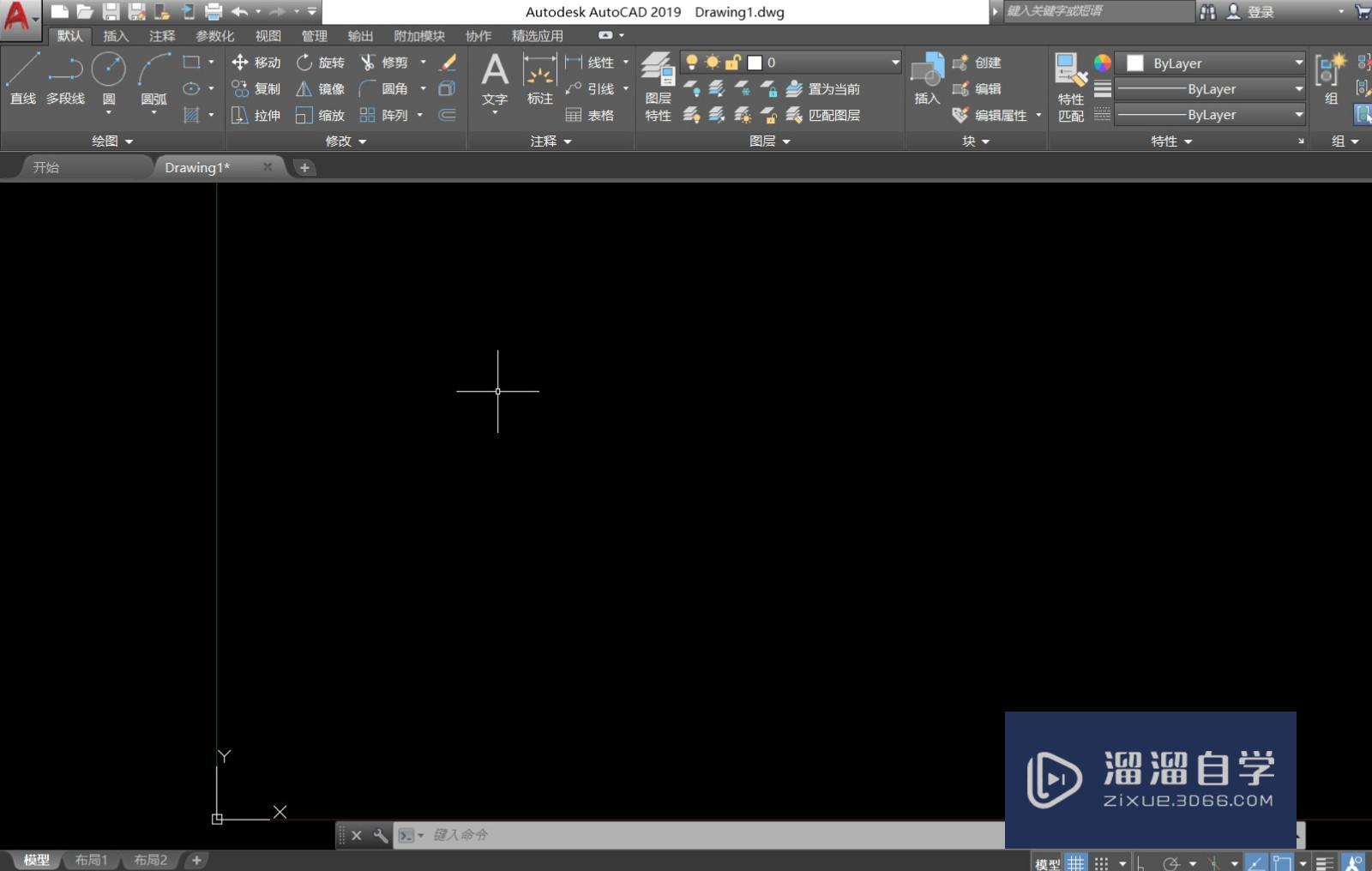
Task: Toggle ortho mode in status bar
Action: click(x=1141, y=863)
